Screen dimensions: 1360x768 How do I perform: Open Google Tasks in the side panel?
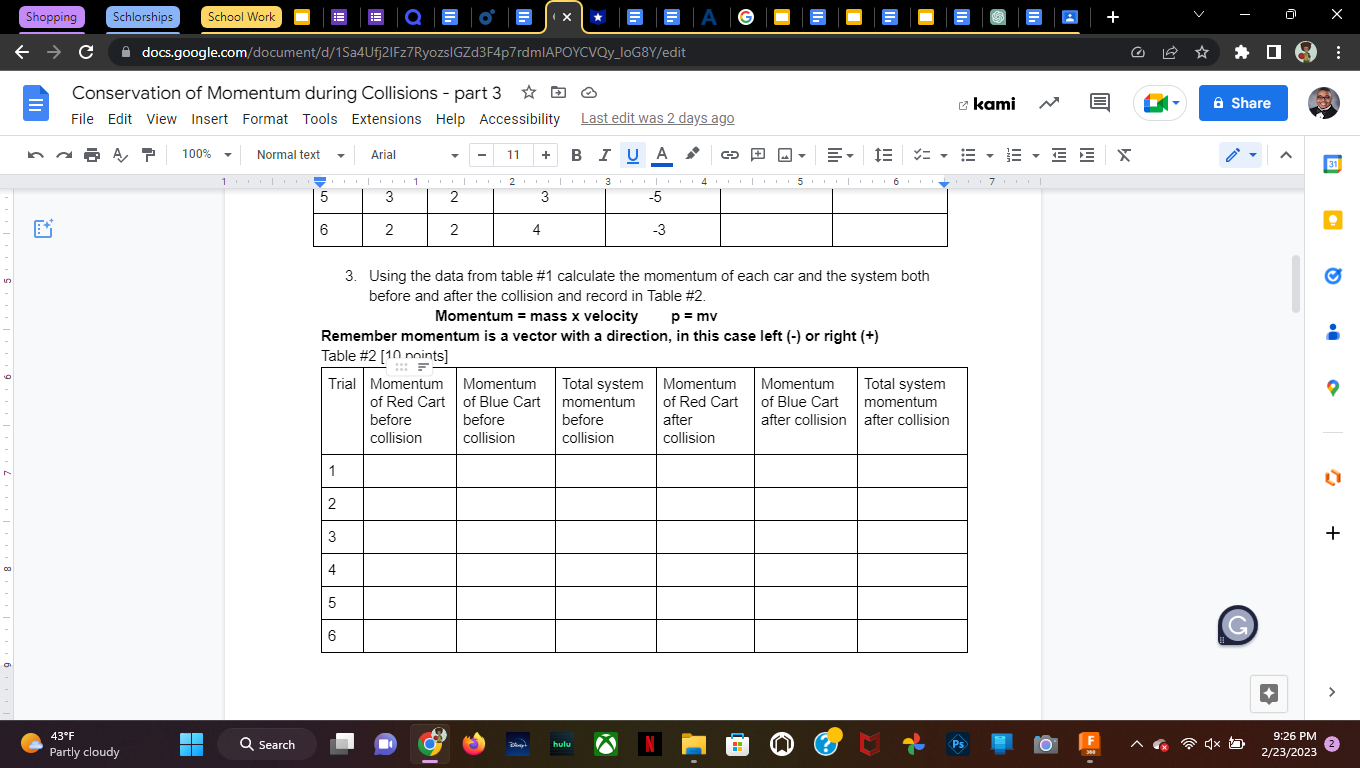coord(1332,276)
